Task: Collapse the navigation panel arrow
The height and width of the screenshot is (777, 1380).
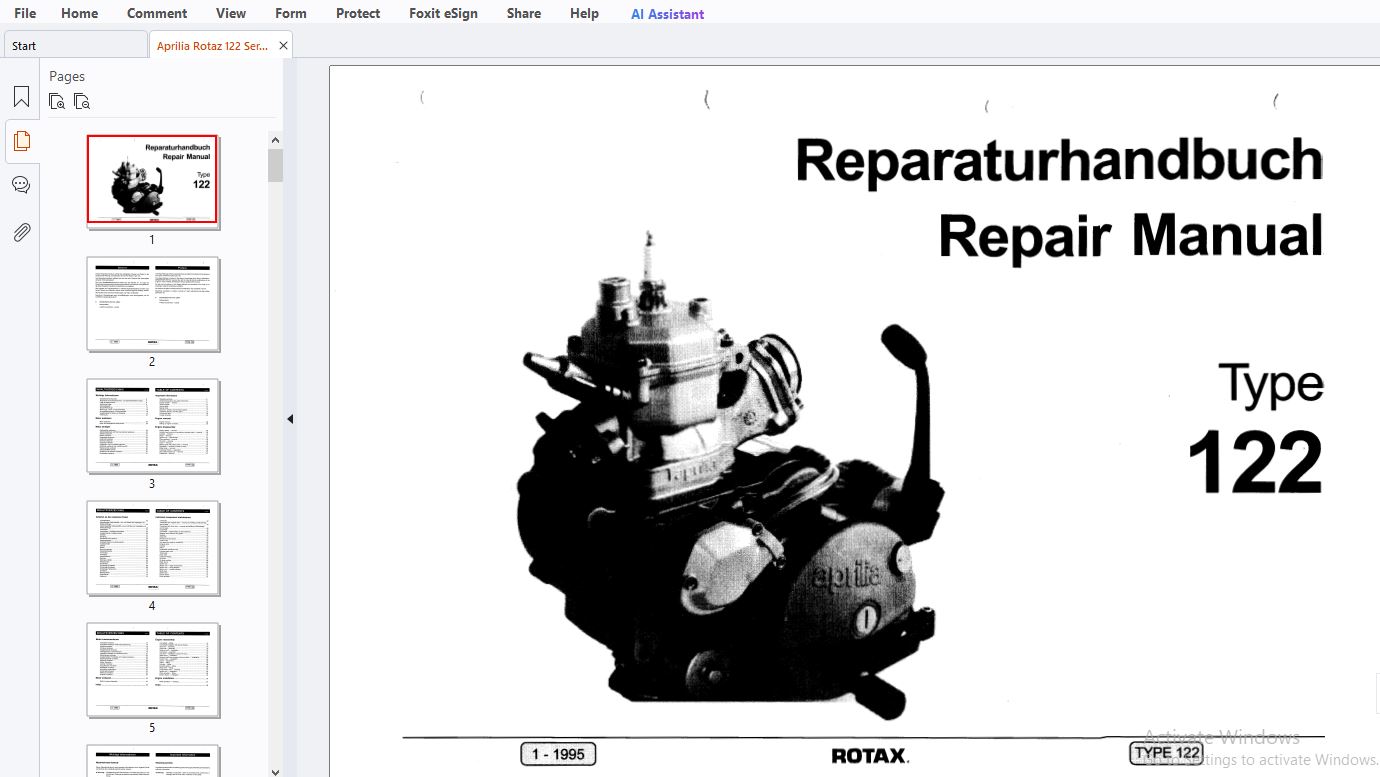Action: (290, 419)
